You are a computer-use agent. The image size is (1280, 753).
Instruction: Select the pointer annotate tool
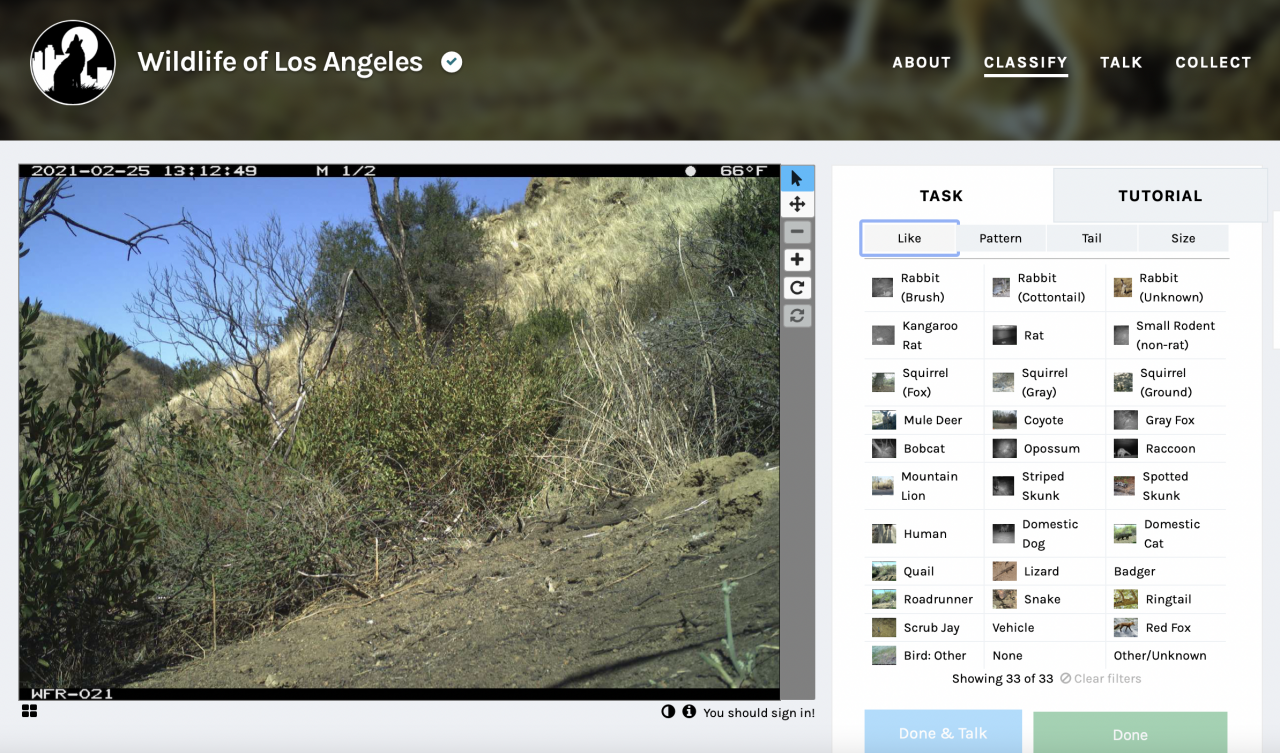(x=797, y=178)
